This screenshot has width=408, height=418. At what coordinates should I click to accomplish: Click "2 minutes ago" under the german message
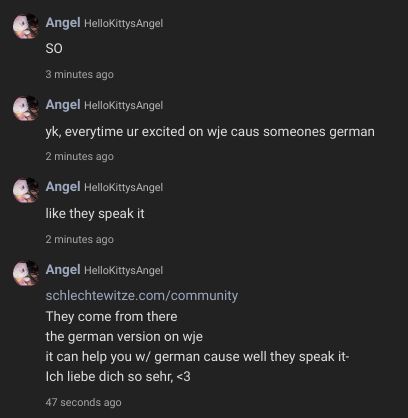tap(79, 156)
